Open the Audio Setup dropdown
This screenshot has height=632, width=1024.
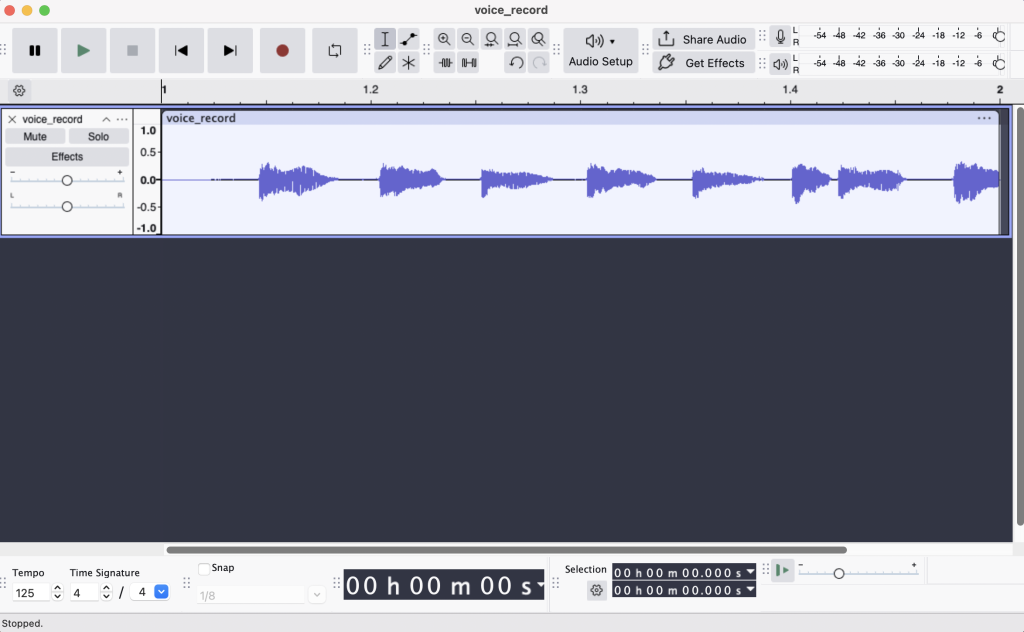[x=600, y=50]
